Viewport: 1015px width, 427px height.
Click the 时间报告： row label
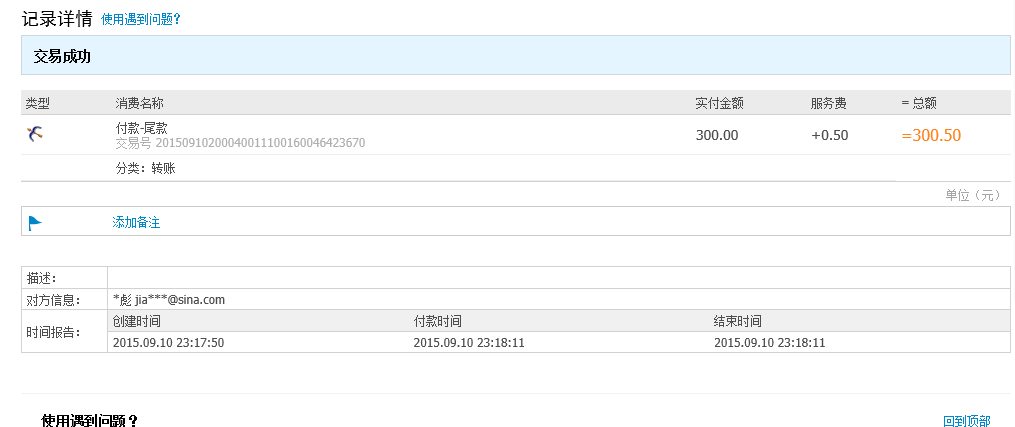pyautogui.click(x=53, y=332)
